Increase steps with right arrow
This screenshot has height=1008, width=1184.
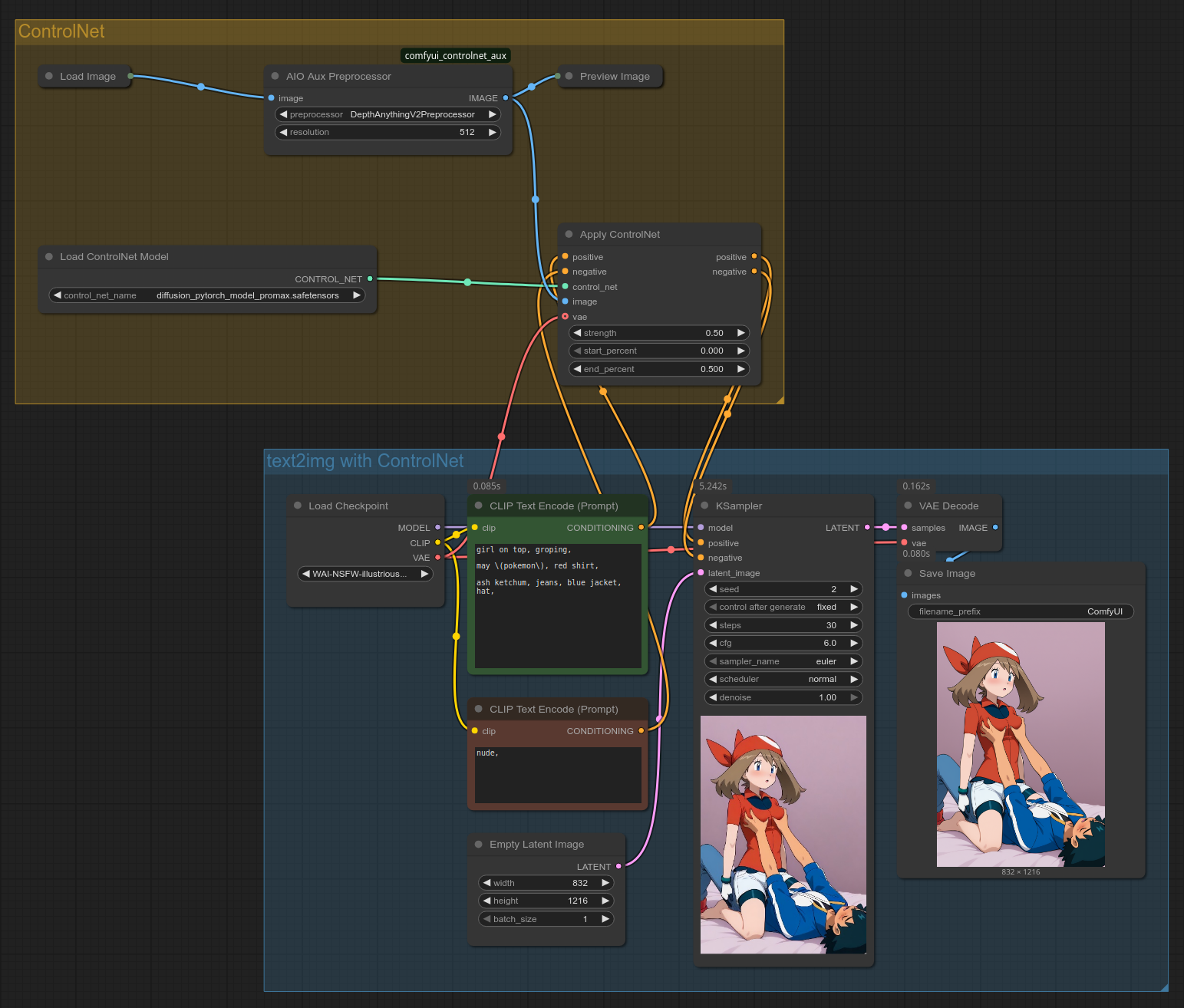[854, 625]
